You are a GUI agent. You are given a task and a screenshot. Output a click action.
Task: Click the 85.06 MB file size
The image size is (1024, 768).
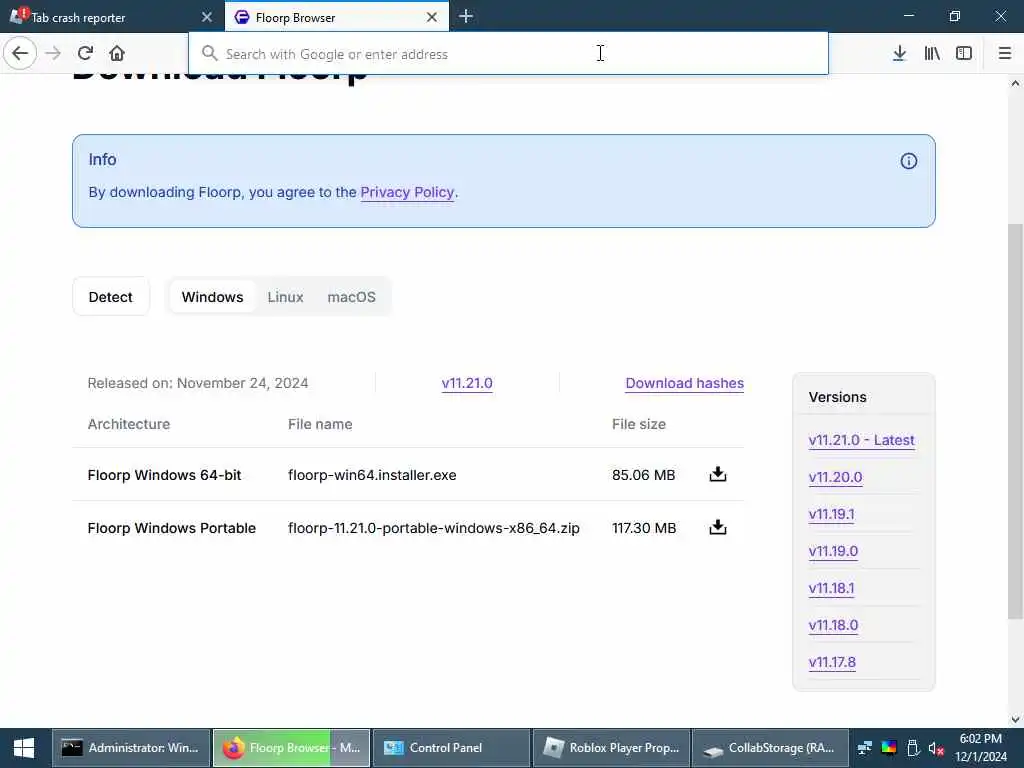click(643, 475)
